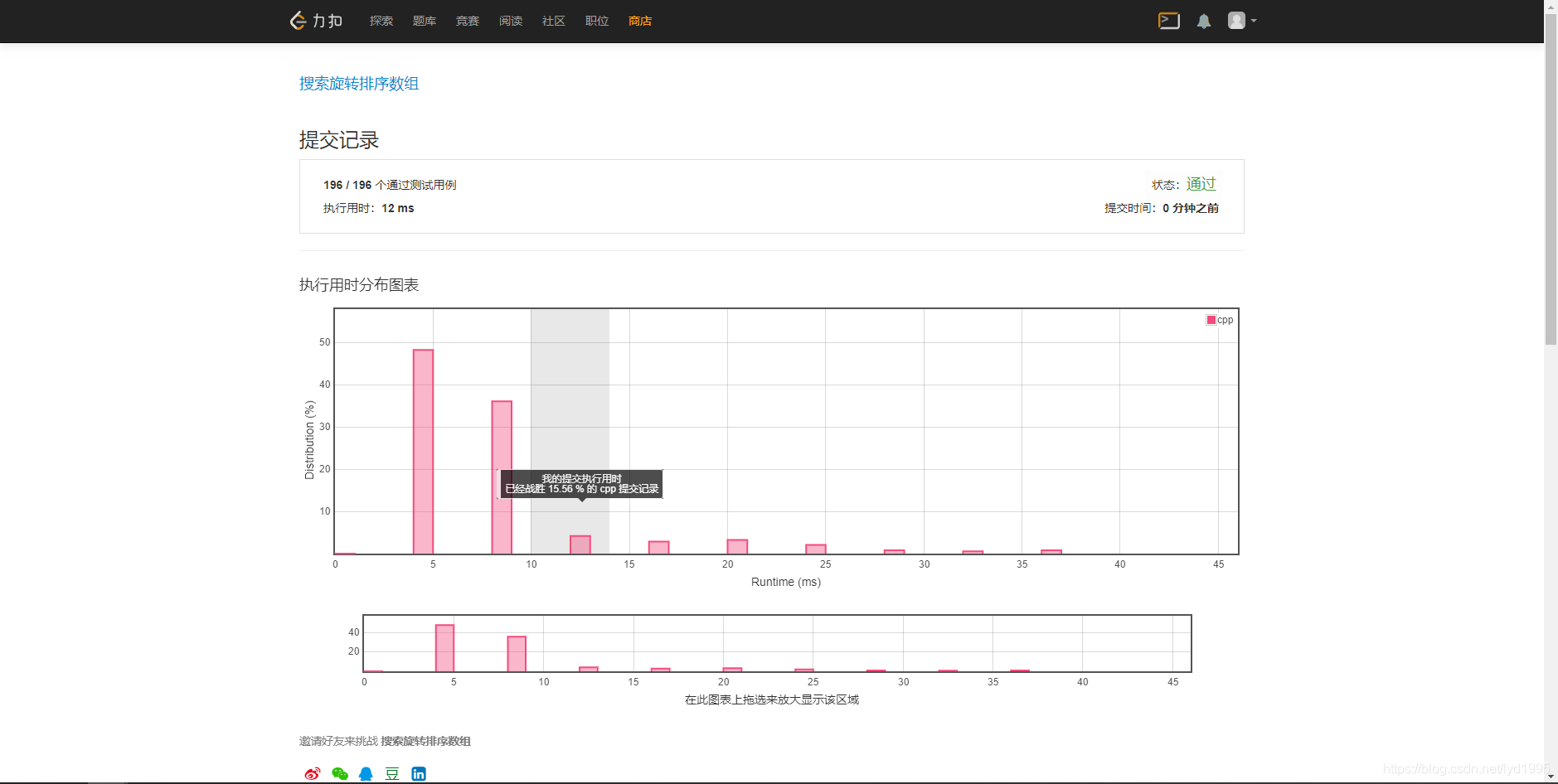Click the main chart bar near 16 ms
The width and height of the screenshot is (1558, 784).
pyautogui.click(x=658, y=547)
